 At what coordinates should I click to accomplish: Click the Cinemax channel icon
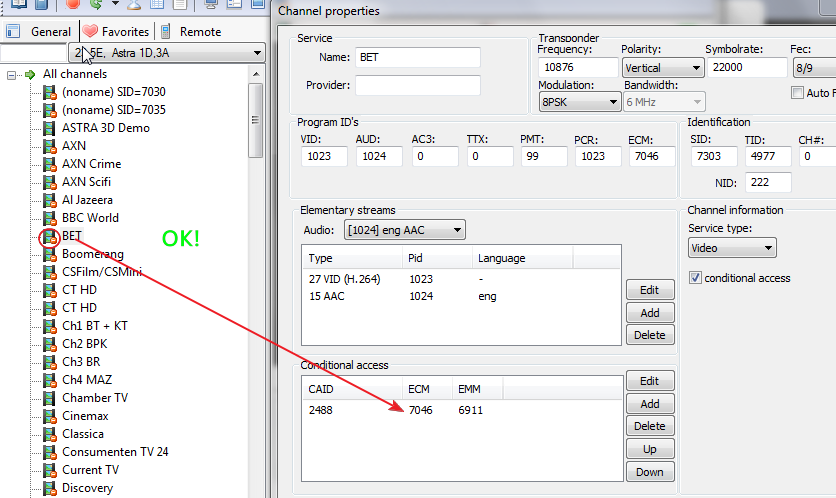(50, 416)
